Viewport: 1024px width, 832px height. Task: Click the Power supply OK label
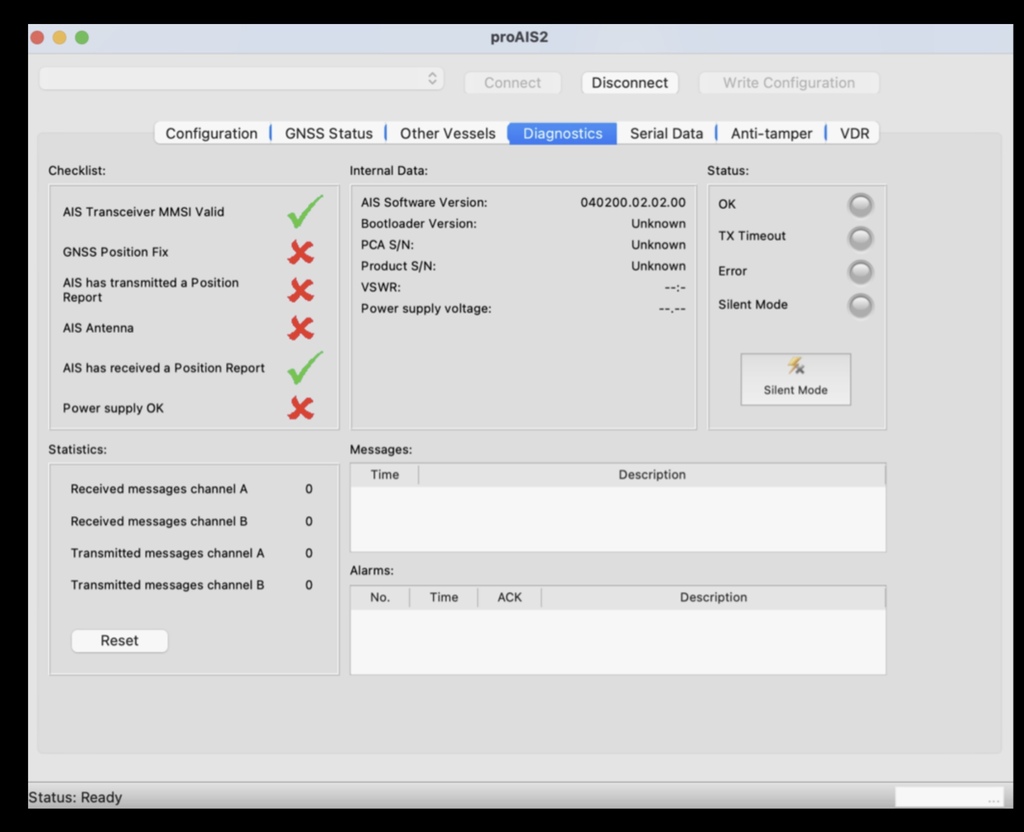coord(113,408)
